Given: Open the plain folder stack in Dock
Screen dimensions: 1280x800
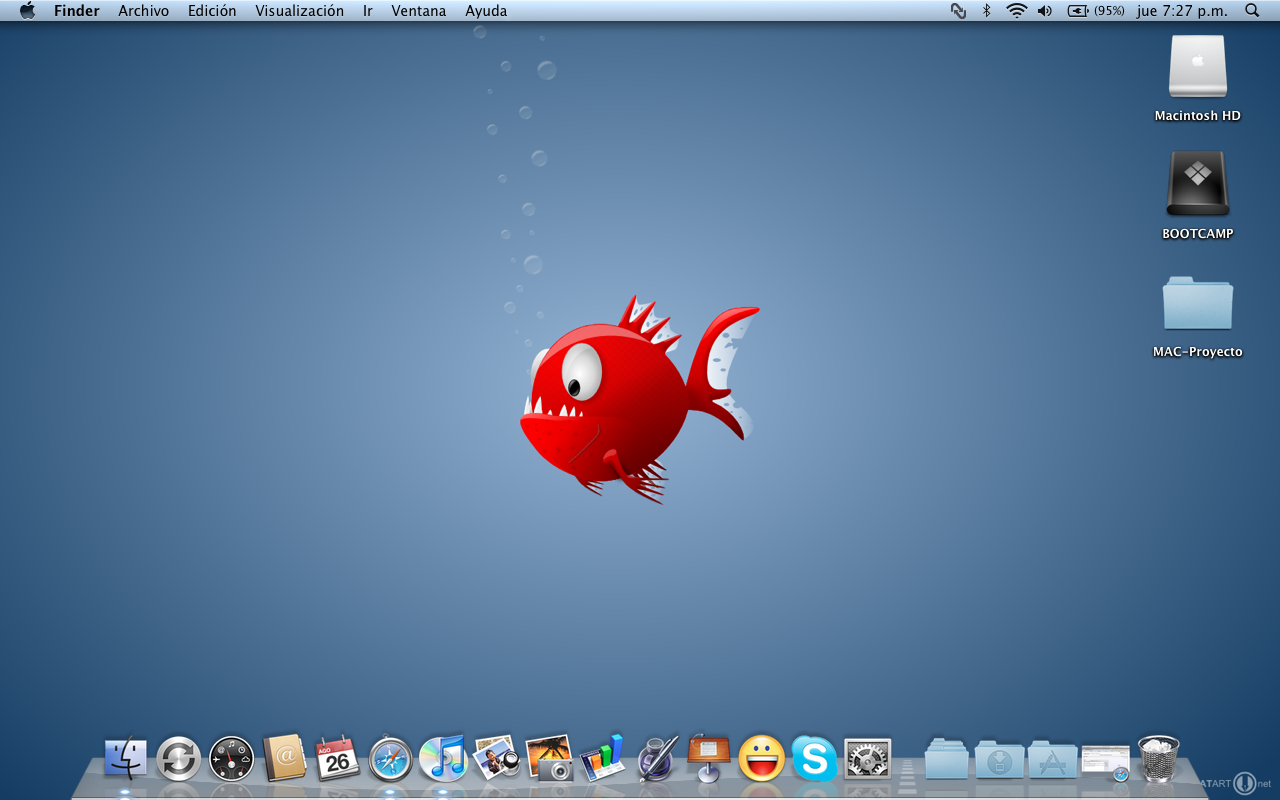Looking at the screenshot, I should click(x=946, y=759).
